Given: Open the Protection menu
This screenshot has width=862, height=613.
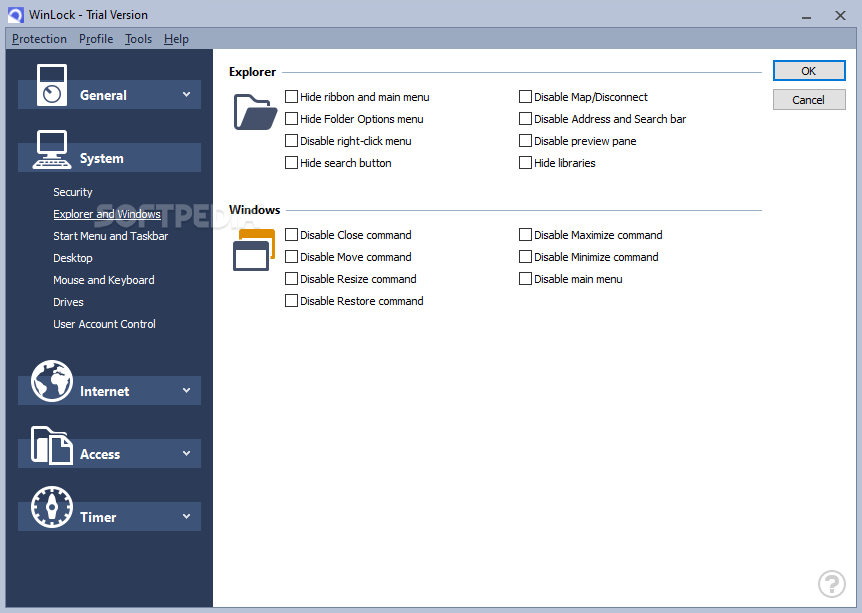Looking at the screenshot, I should coord(38,39).
